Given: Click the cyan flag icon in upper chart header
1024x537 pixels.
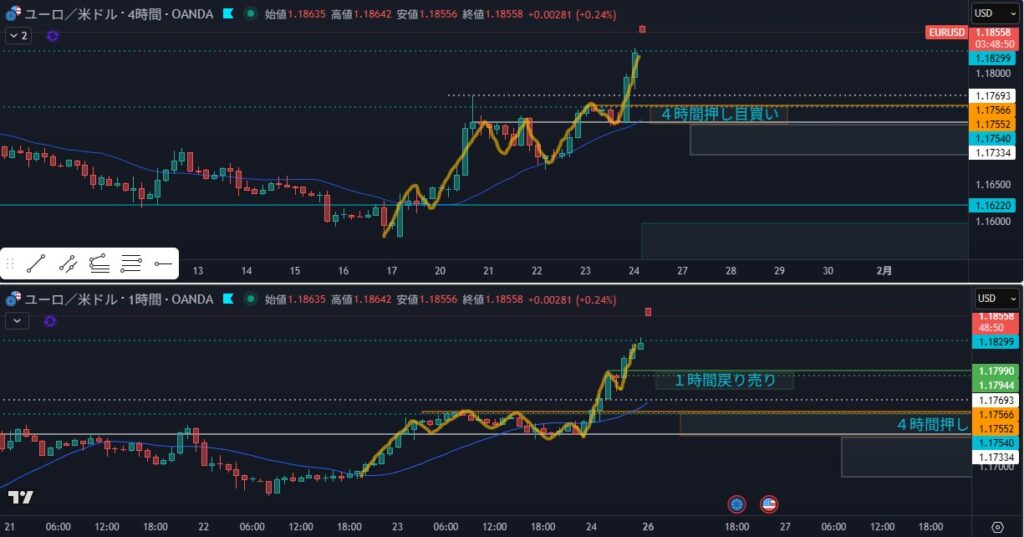Looking at the screenshot, I should click(x=229, y=15).
